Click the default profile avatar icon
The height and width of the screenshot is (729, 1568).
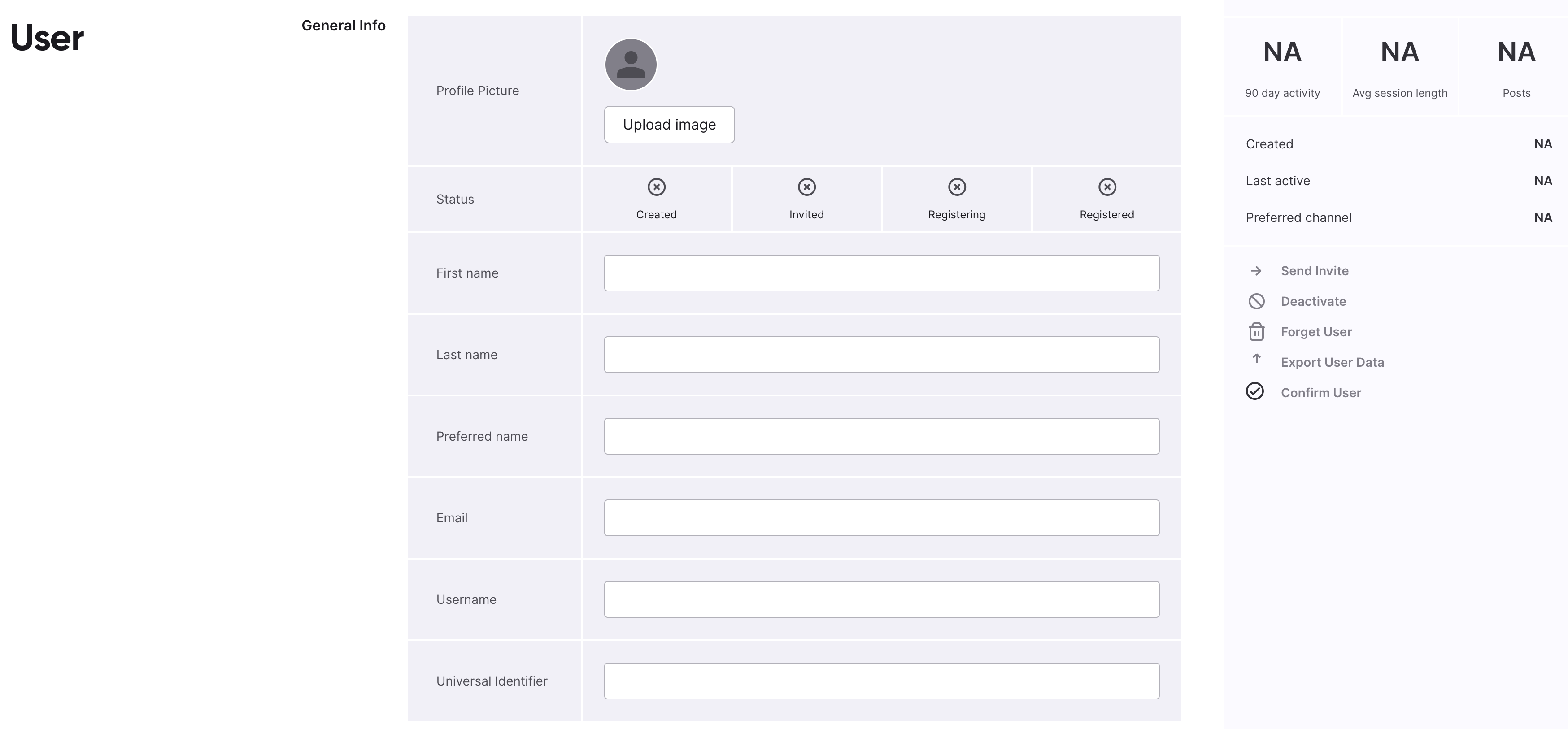631,65
